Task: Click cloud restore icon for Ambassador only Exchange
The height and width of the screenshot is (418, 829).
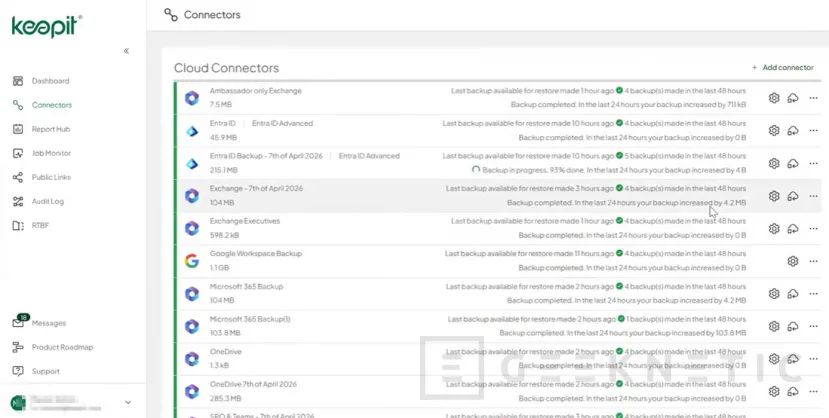Action: tap(793, 98)
